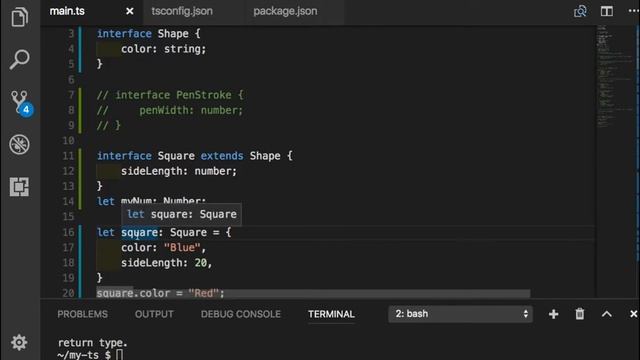Click highlighted 'square' variable on line 16
640x360 pixels.
point(139,232)
